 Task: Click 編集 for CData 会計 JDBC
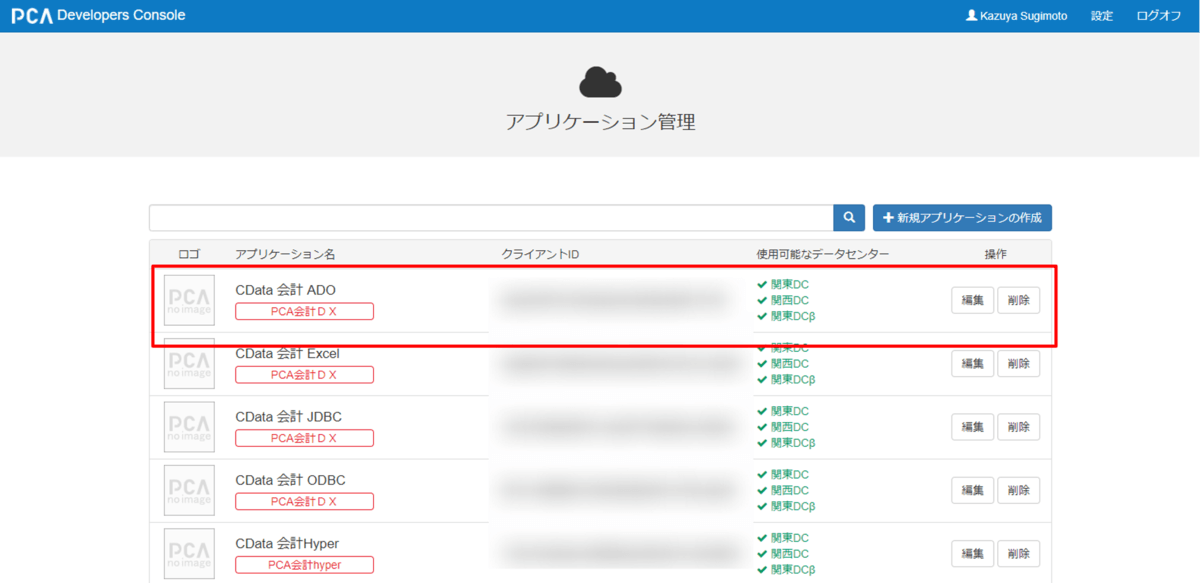(x=972, y=427)
